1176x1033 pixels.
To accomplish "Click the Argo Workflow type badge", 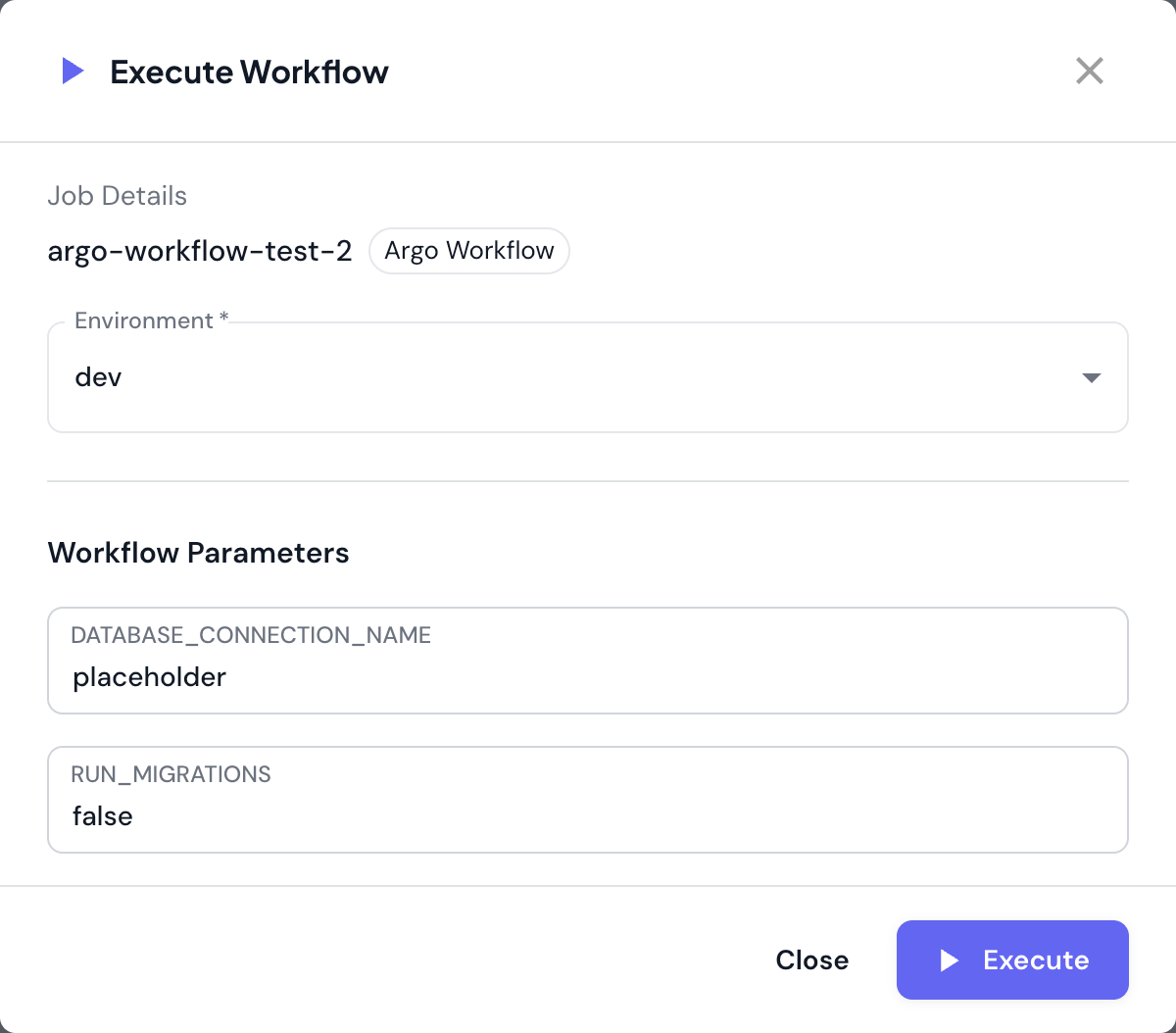I will [468, 251].
